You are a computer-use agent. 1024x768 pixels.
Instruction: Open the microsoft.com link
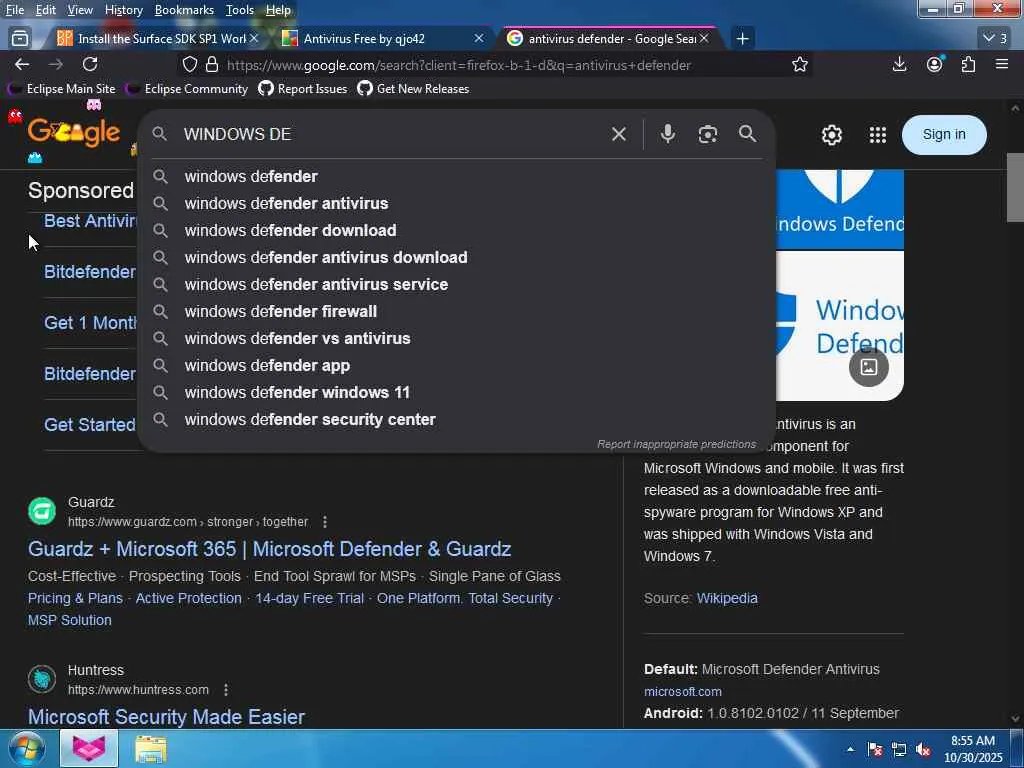coord(682,692)
